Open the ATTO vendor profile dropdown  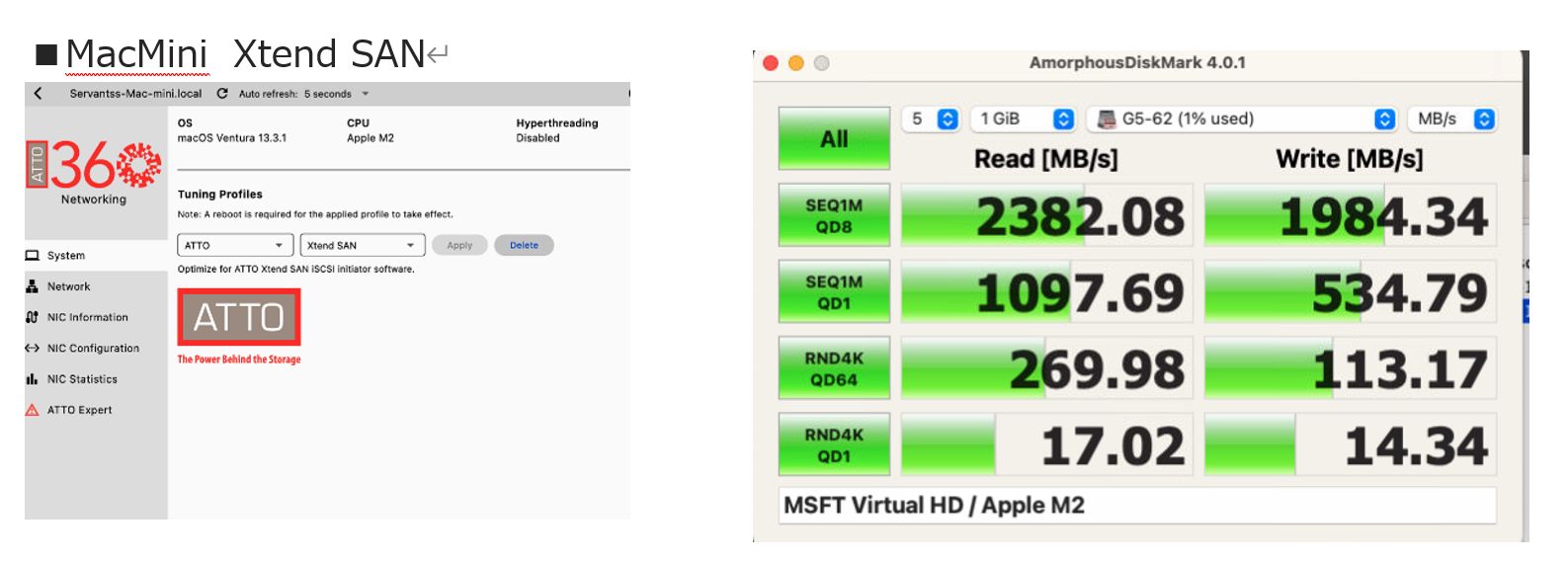pos(235,245)
